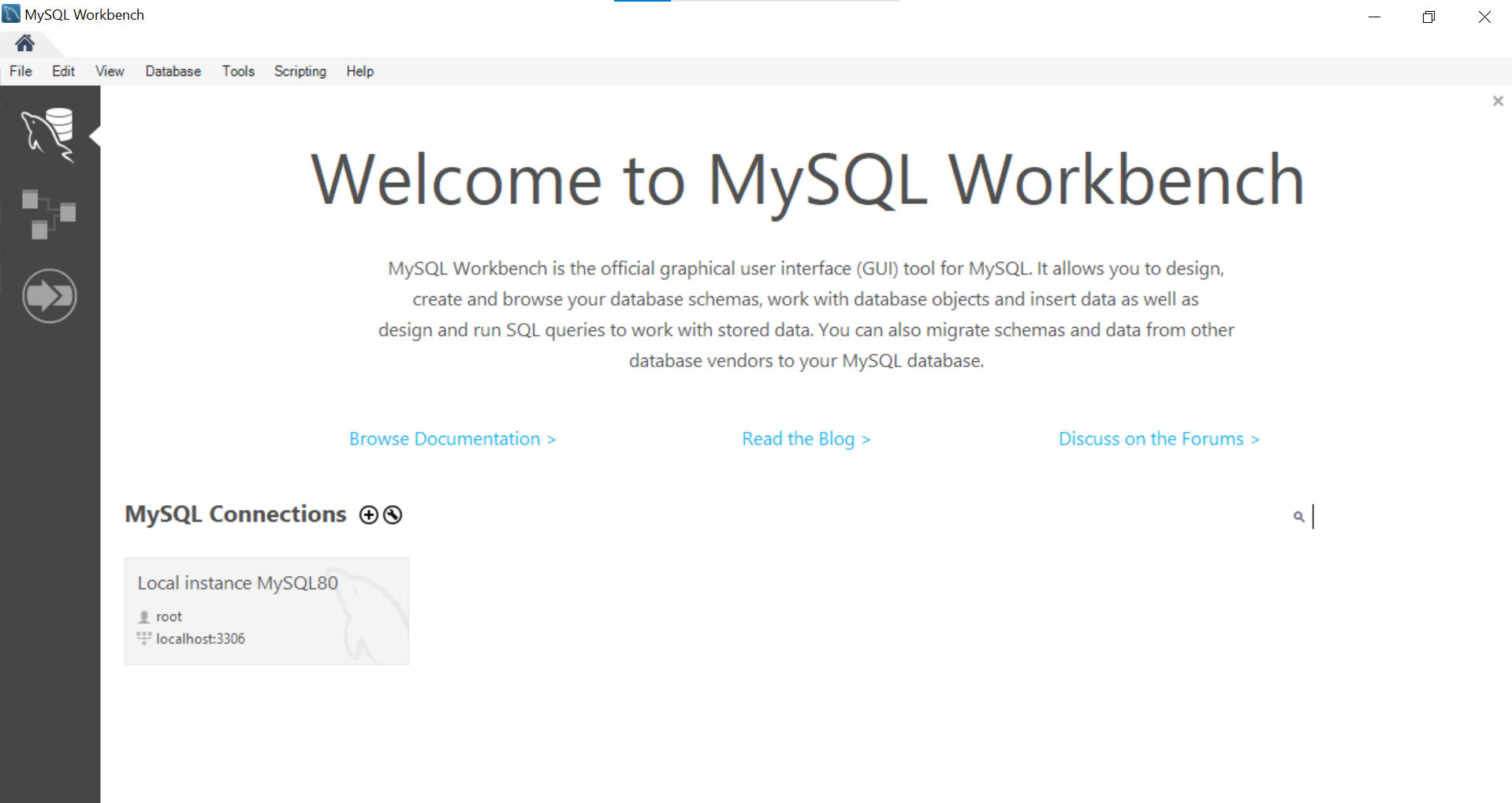Switch to the Models sidebar view
The image size is (1512, 803).
point(49,214)
